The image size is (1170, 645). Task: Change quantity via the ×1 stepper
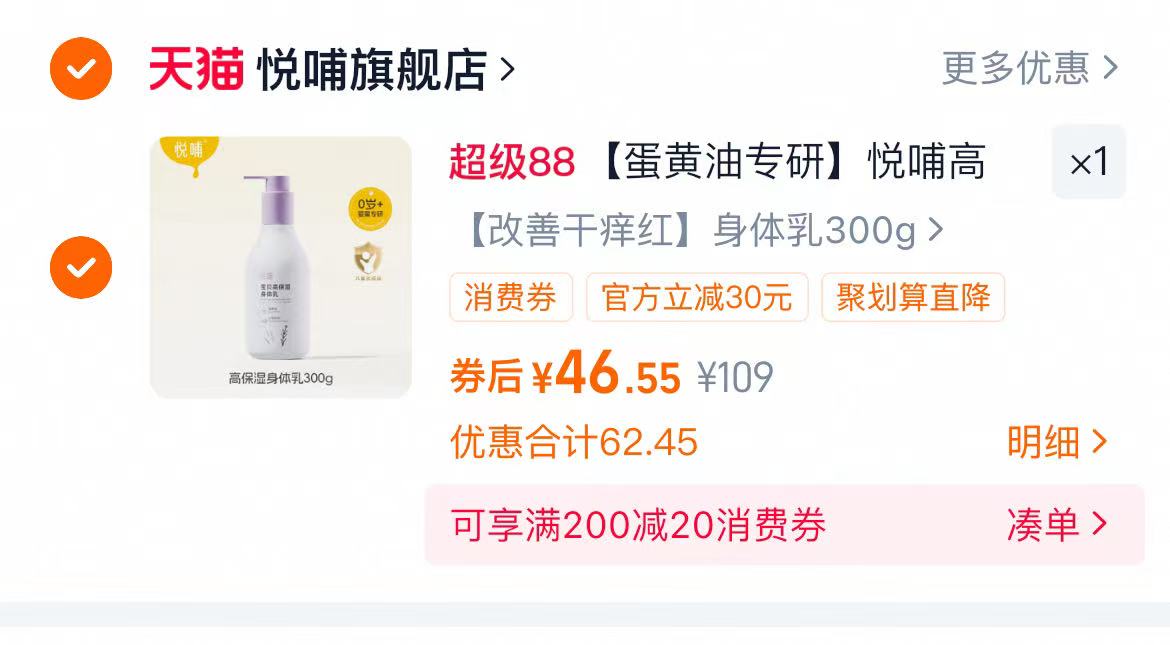point(1089,162)
